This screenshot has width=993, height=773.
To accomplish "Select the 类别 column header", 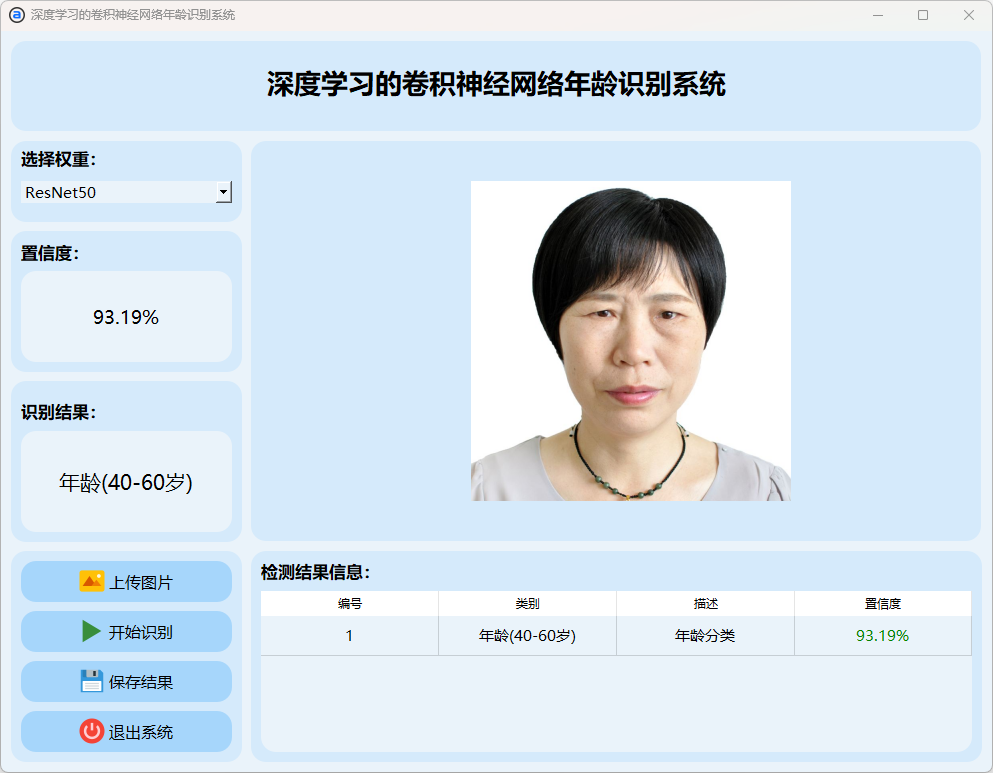I will [527, 604].
